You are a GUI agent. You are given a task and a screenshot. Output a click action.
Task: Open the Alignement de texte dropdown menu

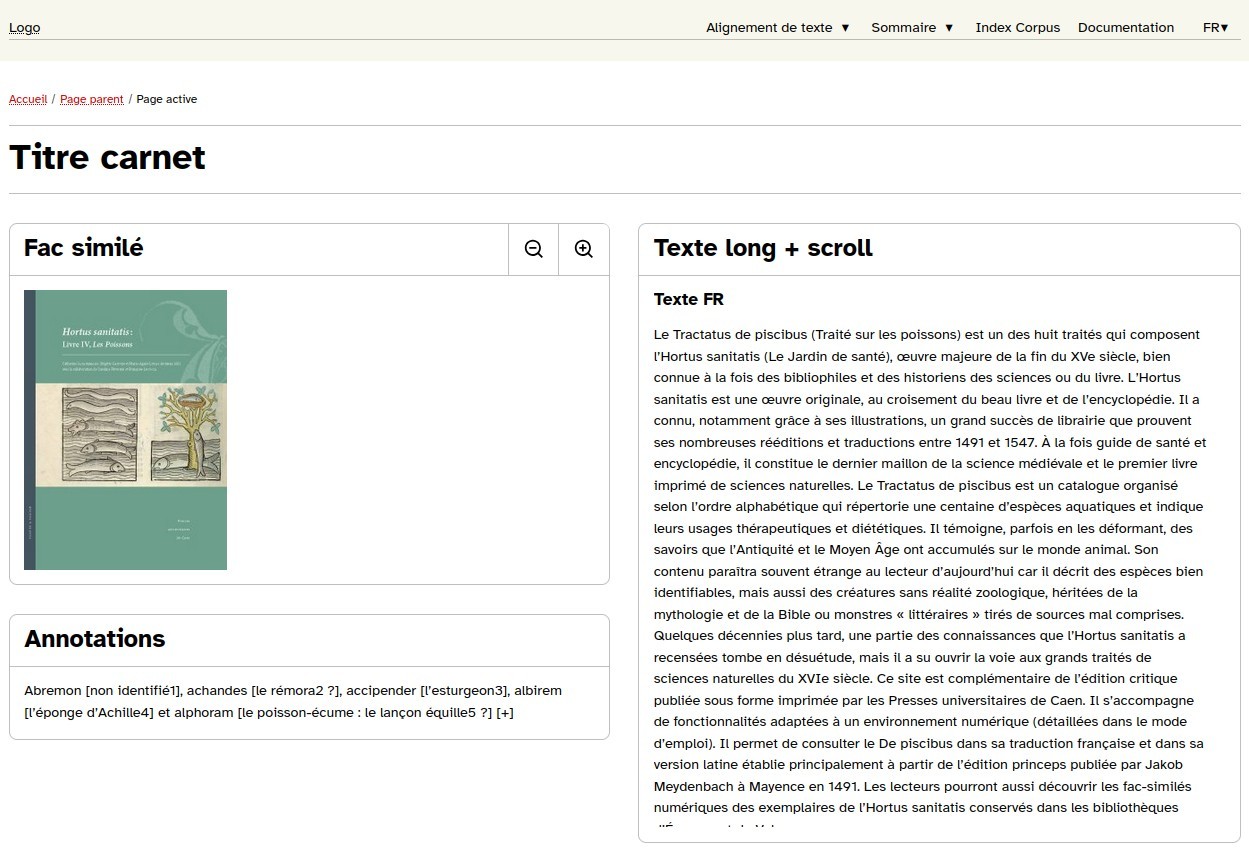point(778,27)
